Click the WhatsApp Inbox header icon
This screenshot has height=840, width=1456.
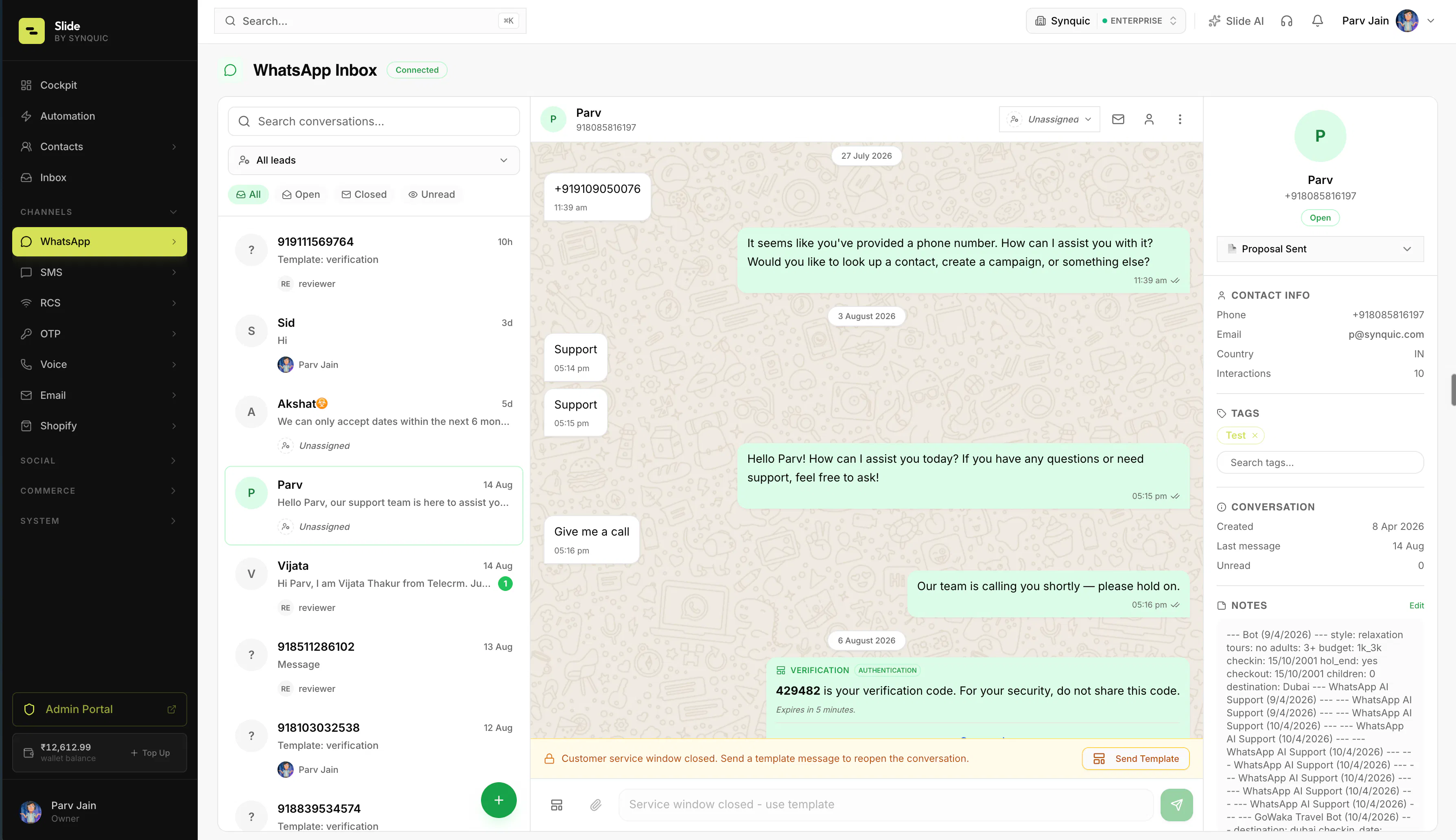pyautogui.click(x=230, y=70)
